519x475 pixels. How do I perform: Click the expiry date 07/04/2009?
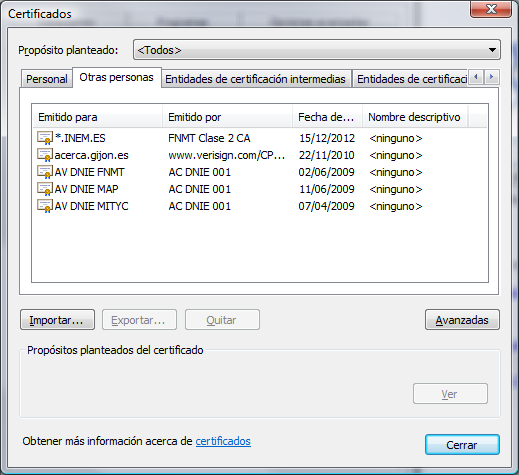(x=327, y=206)
